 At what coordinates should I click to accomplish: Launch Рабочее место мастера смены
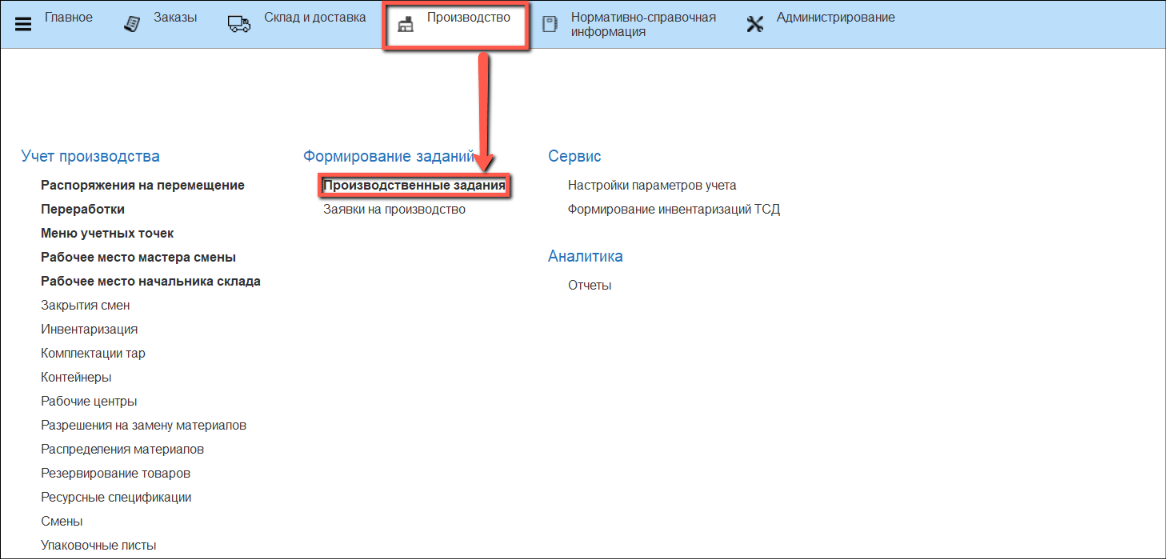point(138,258)
